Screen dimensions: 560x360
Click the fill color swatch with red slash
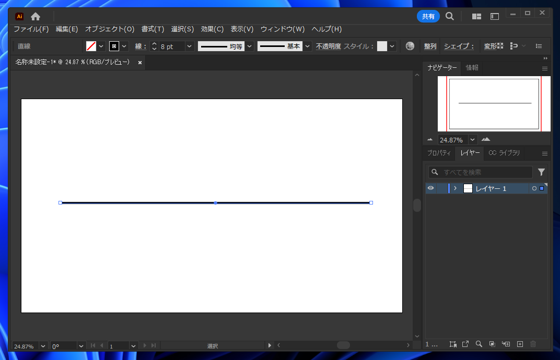click(91, 46)
